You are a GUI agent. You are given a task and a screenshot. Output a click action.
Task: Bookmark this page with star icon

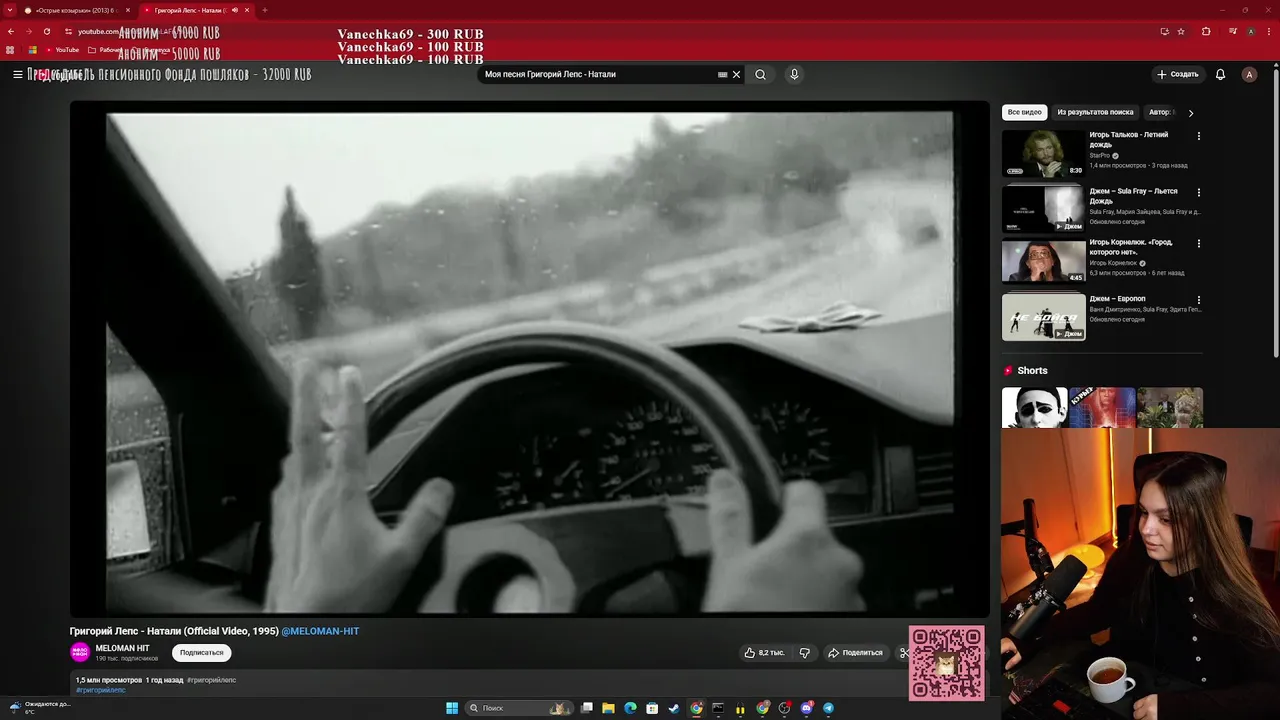click(1181, 31)
